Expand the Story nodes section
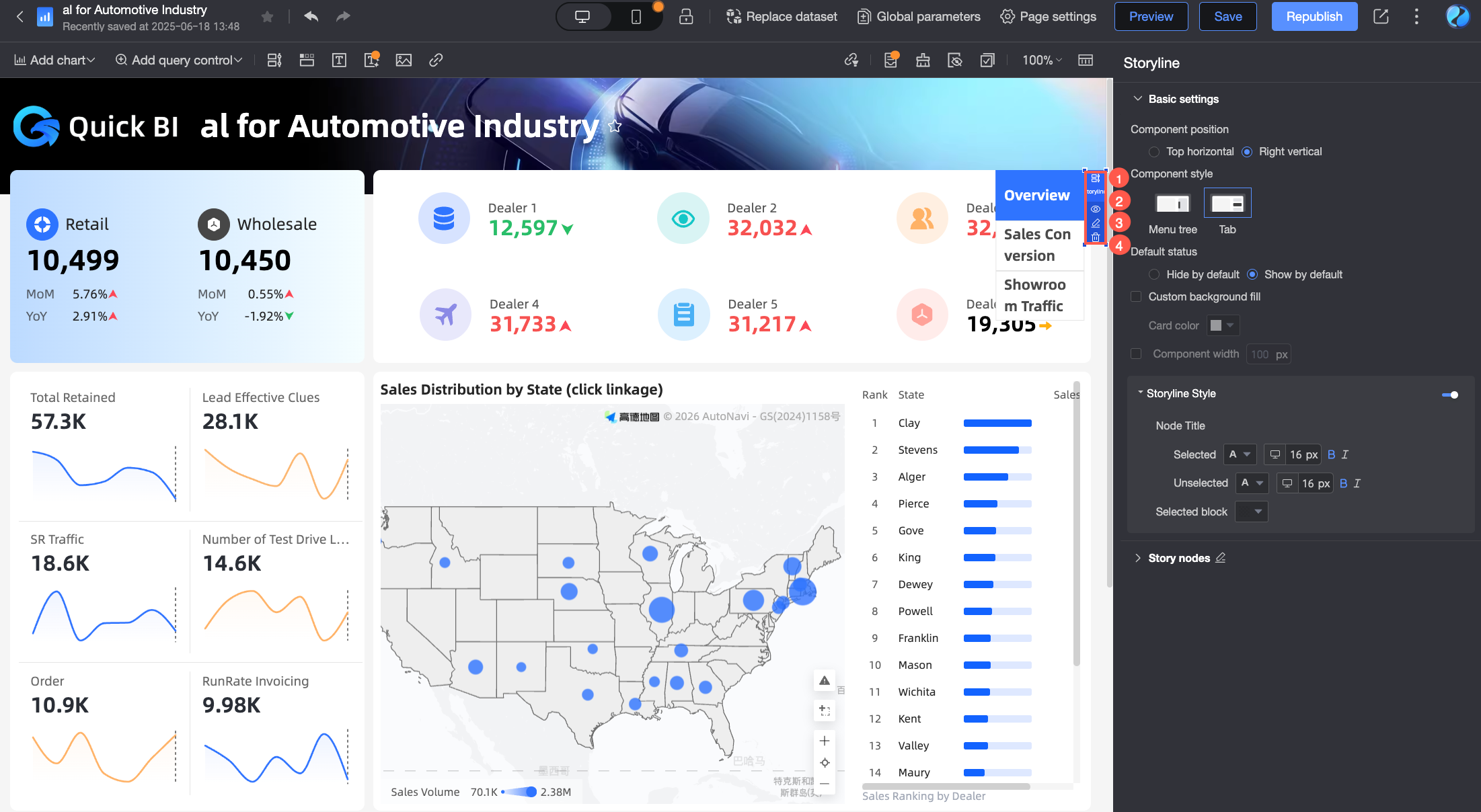This screenshot has width=1481, height=812. (1138, 558)
